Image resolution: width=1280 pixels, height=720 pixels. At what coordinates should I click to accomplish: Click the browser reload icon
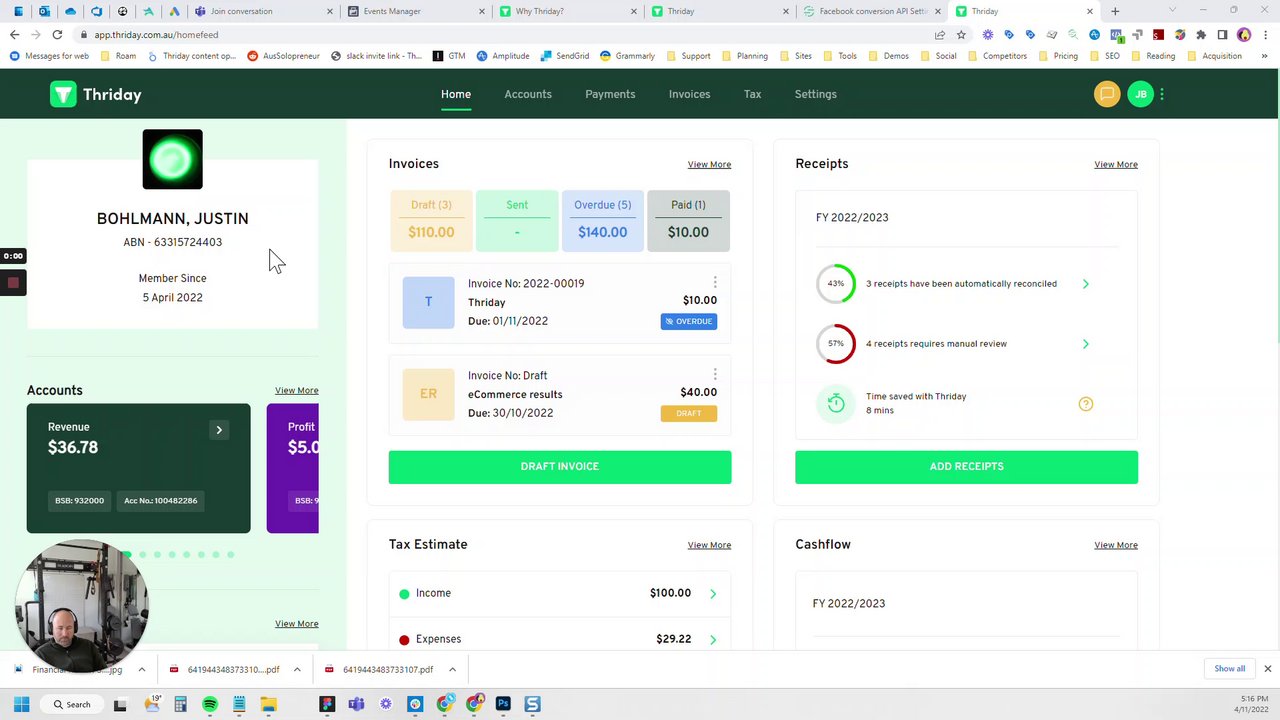click(x=57, y=34)
